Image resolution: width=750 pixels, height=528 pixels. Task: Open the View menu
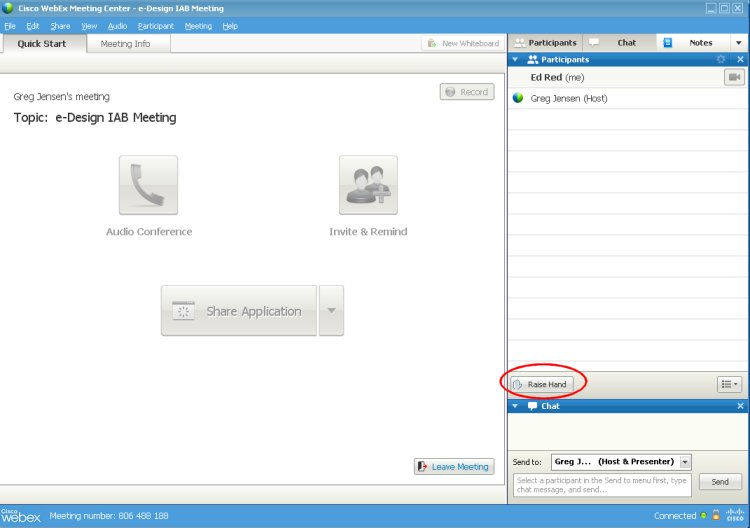[89, 26]
